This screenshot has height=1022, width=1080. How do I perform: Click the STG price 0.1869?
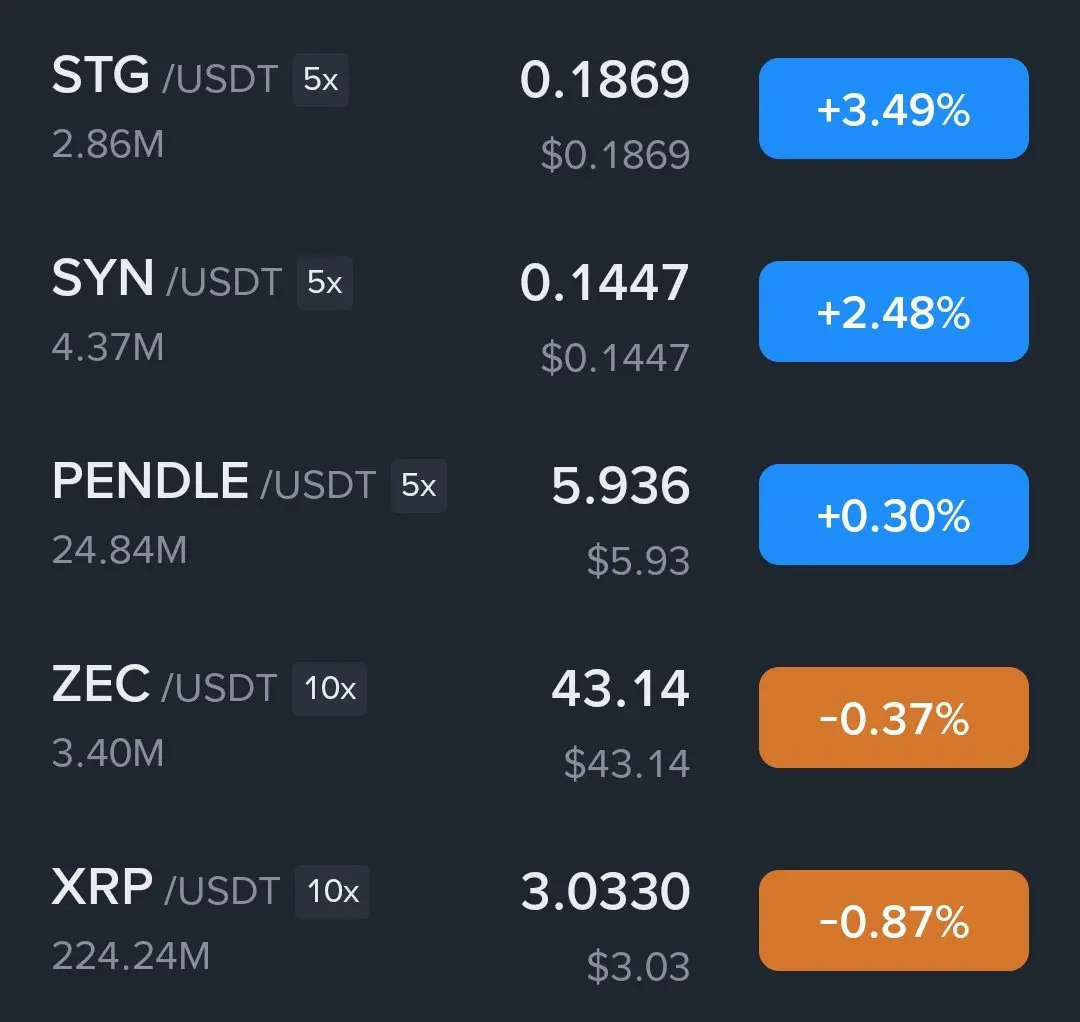pyautogui.click(x=605, y=80)
